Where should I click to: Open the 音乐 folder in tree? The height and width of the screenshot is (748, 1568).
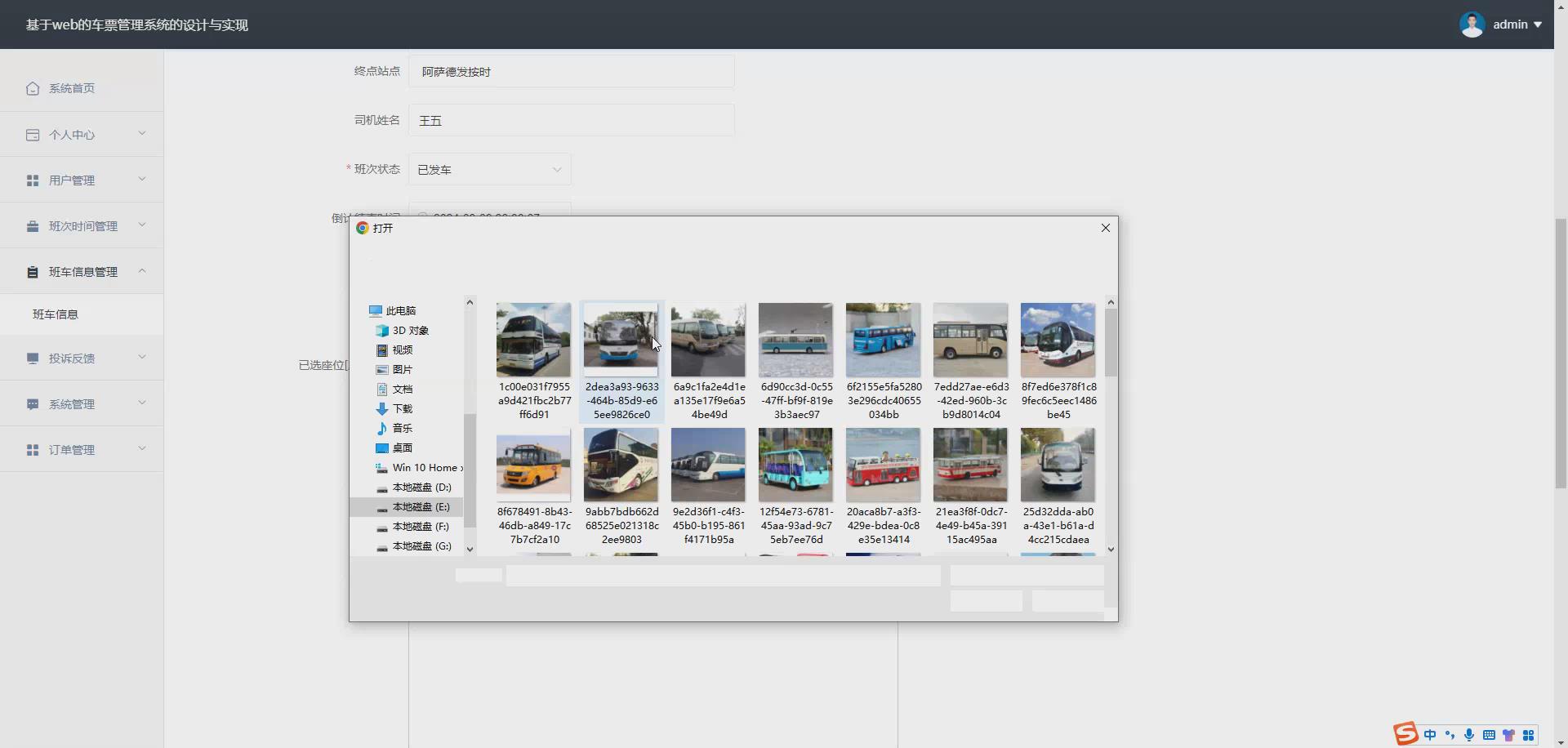click(395, 429)
